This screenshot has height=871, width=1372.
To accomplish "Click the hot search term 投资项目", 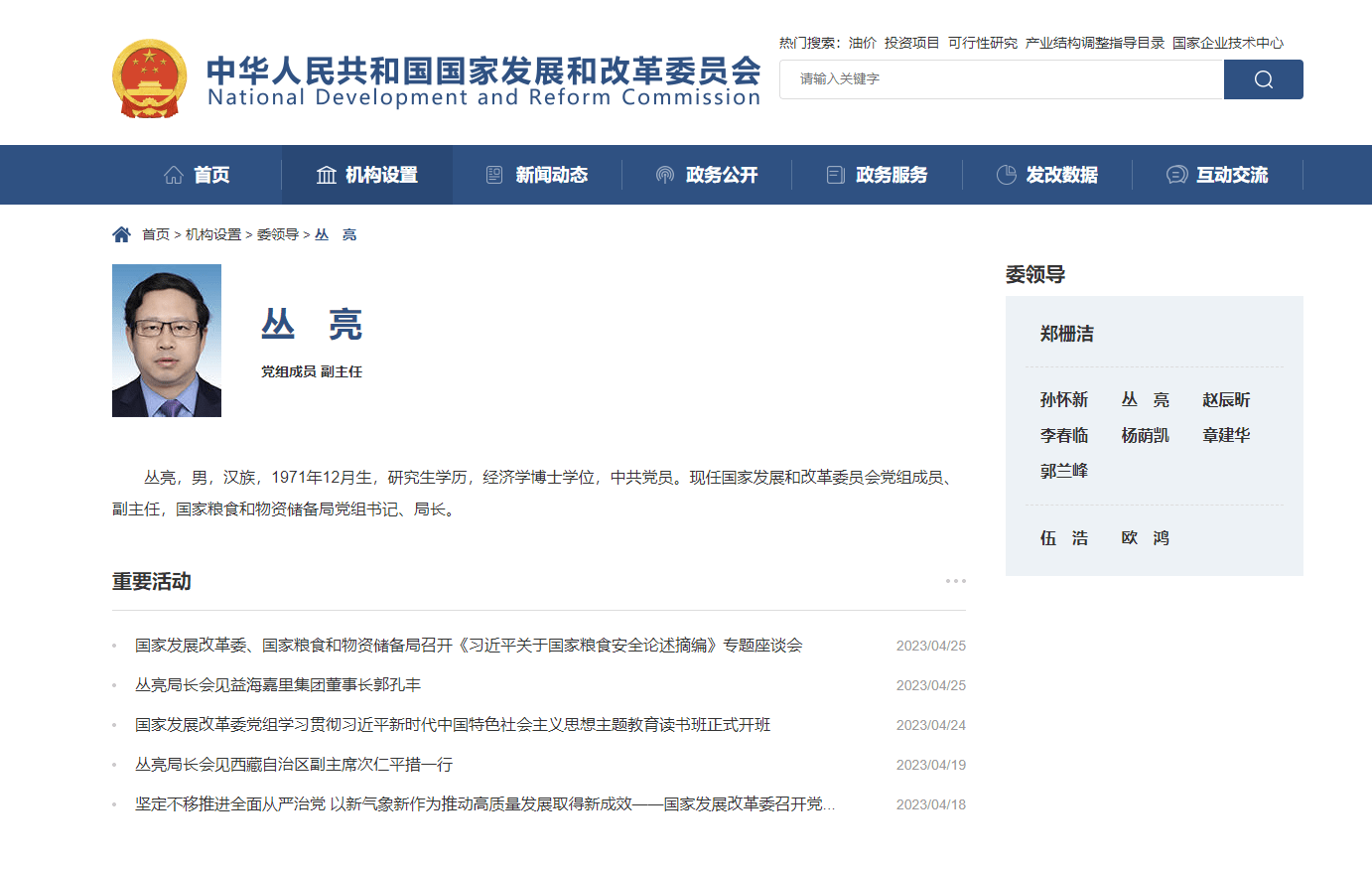I will 912,43.
